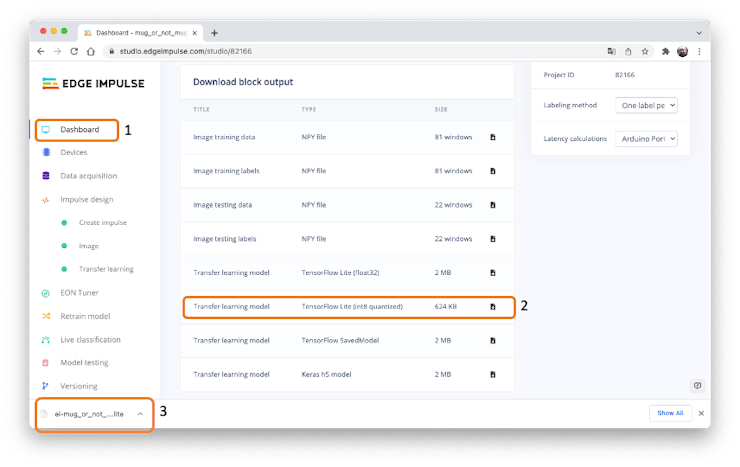The width and height of the screenshot is (740, 467).
Task: Download TensorFlow Lite float32 model
Action: (x=493, y=273)
